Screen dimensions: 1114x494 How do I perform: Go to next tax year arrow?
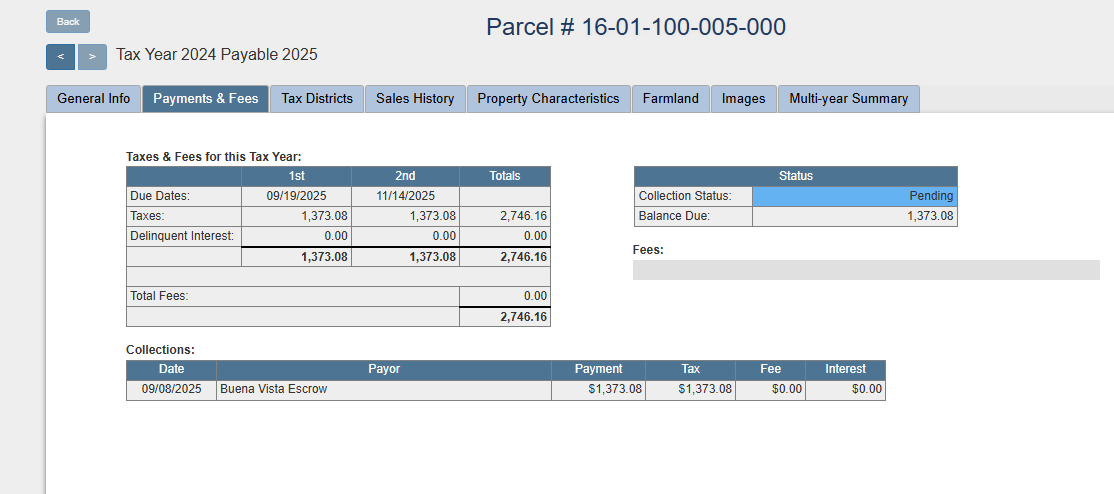[92, 57]
